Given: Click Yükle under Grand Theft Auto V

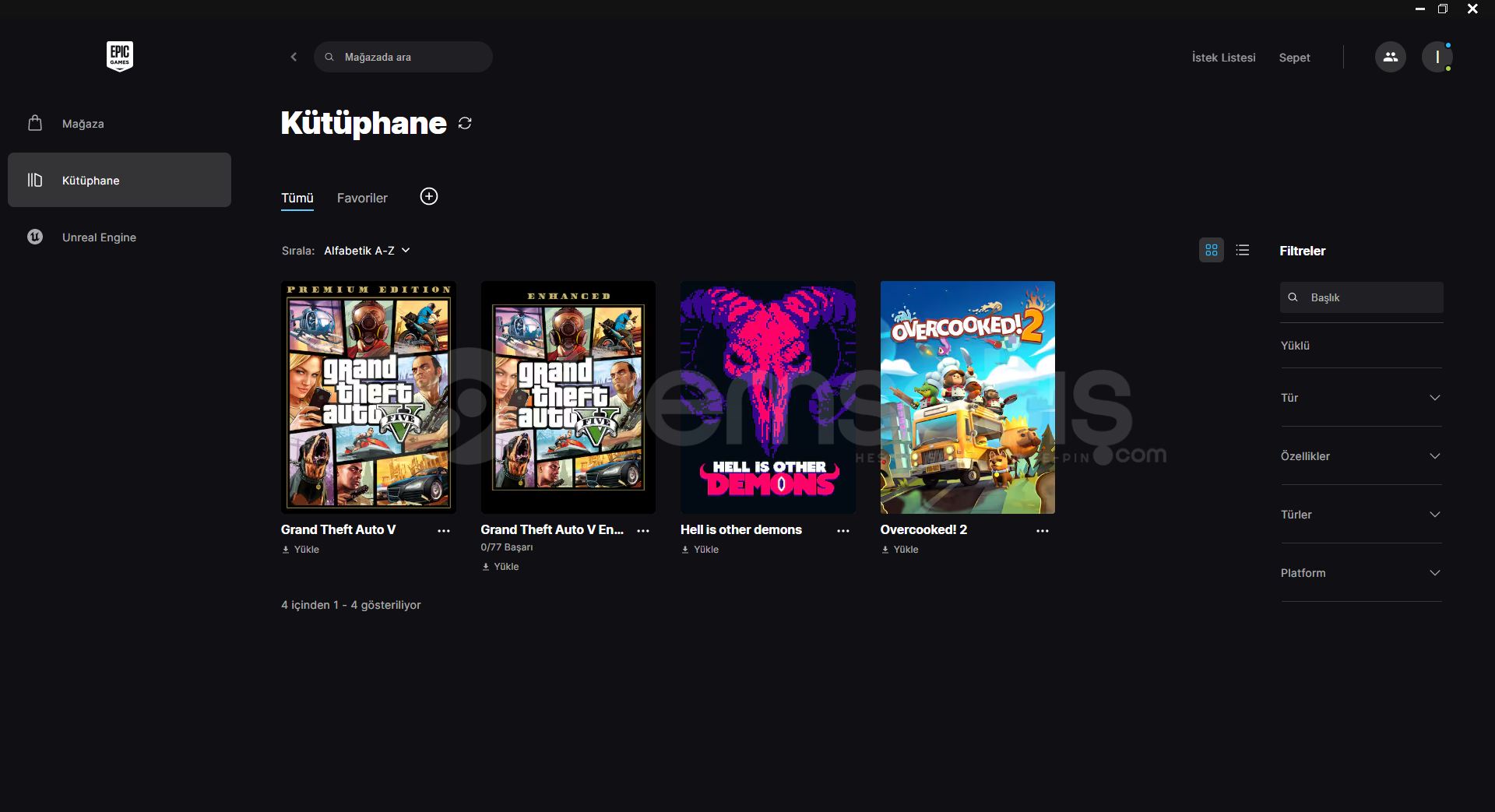Looking at the screenshot, I should 301,550.
